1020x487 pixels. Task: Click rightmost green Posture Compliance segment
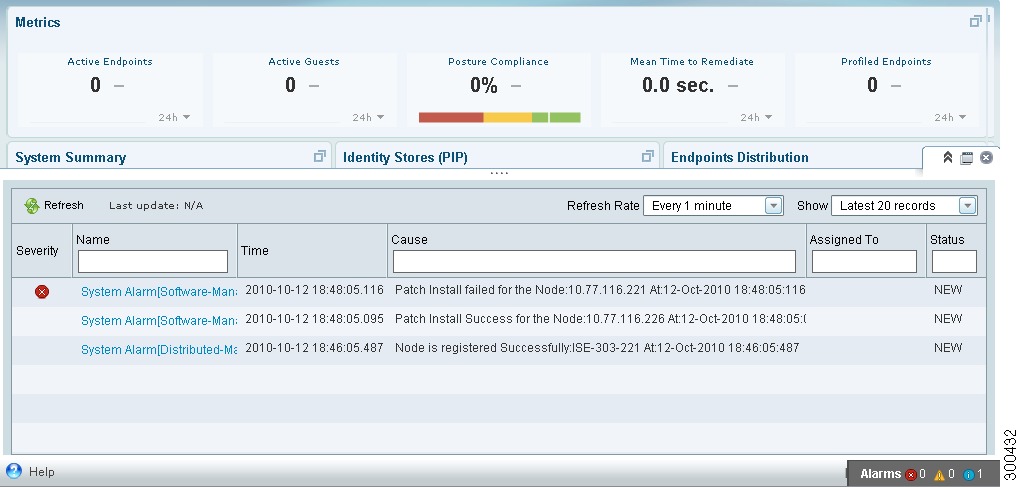click(565, 118)
